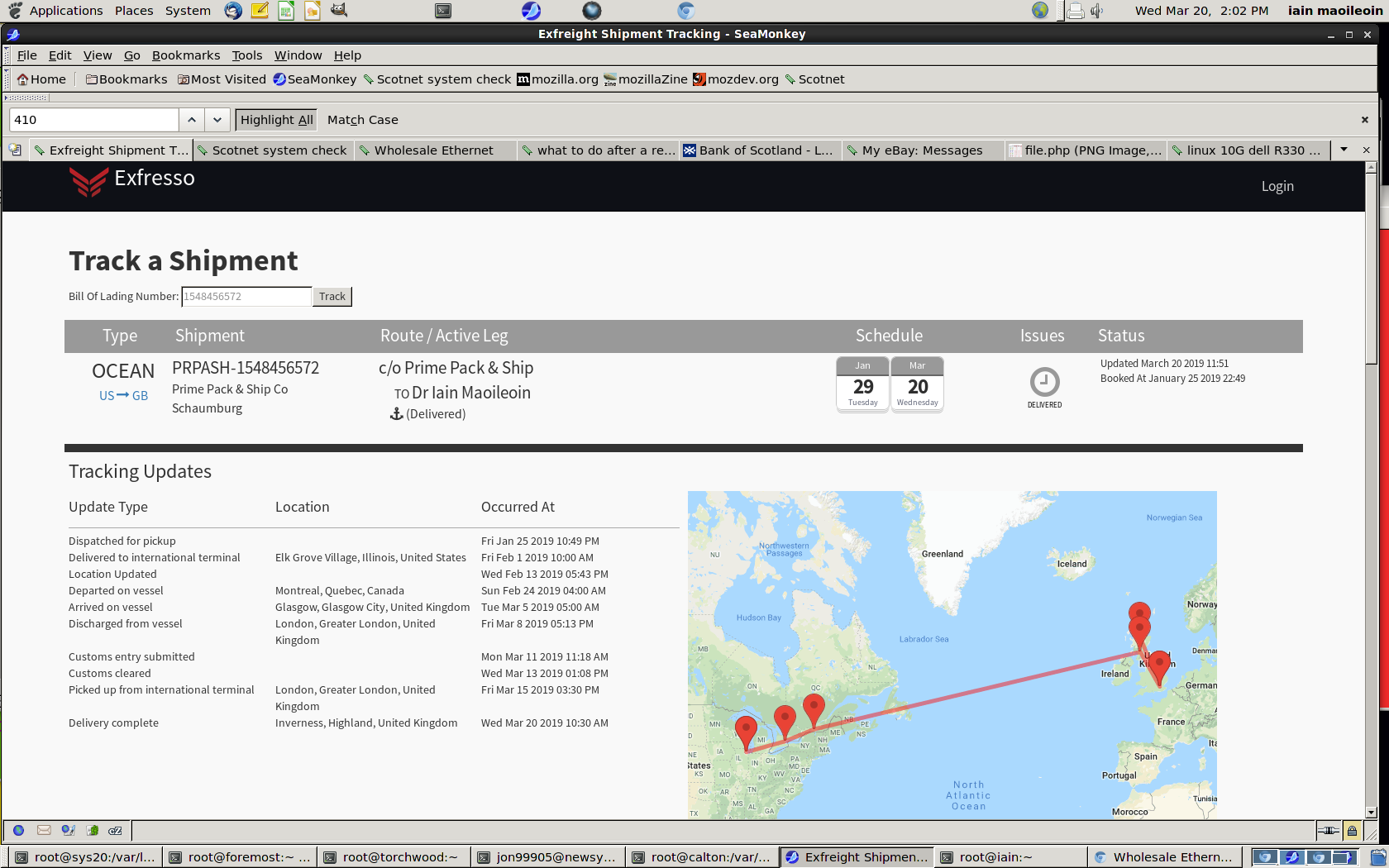Launch SeaMonkey from the top panel icon

[x=531, y=11]
